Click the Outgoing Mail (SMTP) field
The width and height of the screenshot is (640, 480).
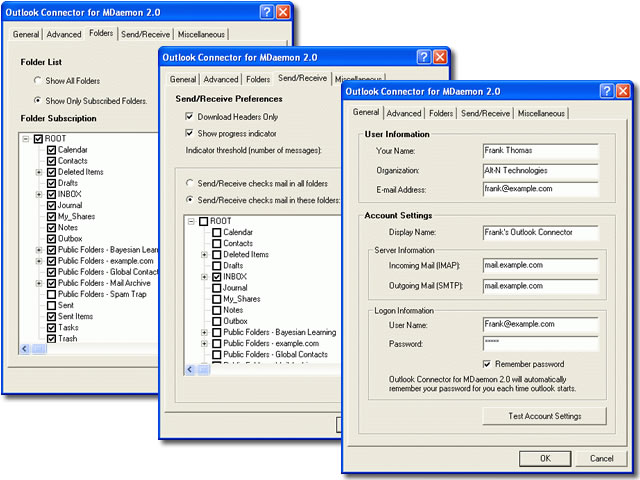540,286
